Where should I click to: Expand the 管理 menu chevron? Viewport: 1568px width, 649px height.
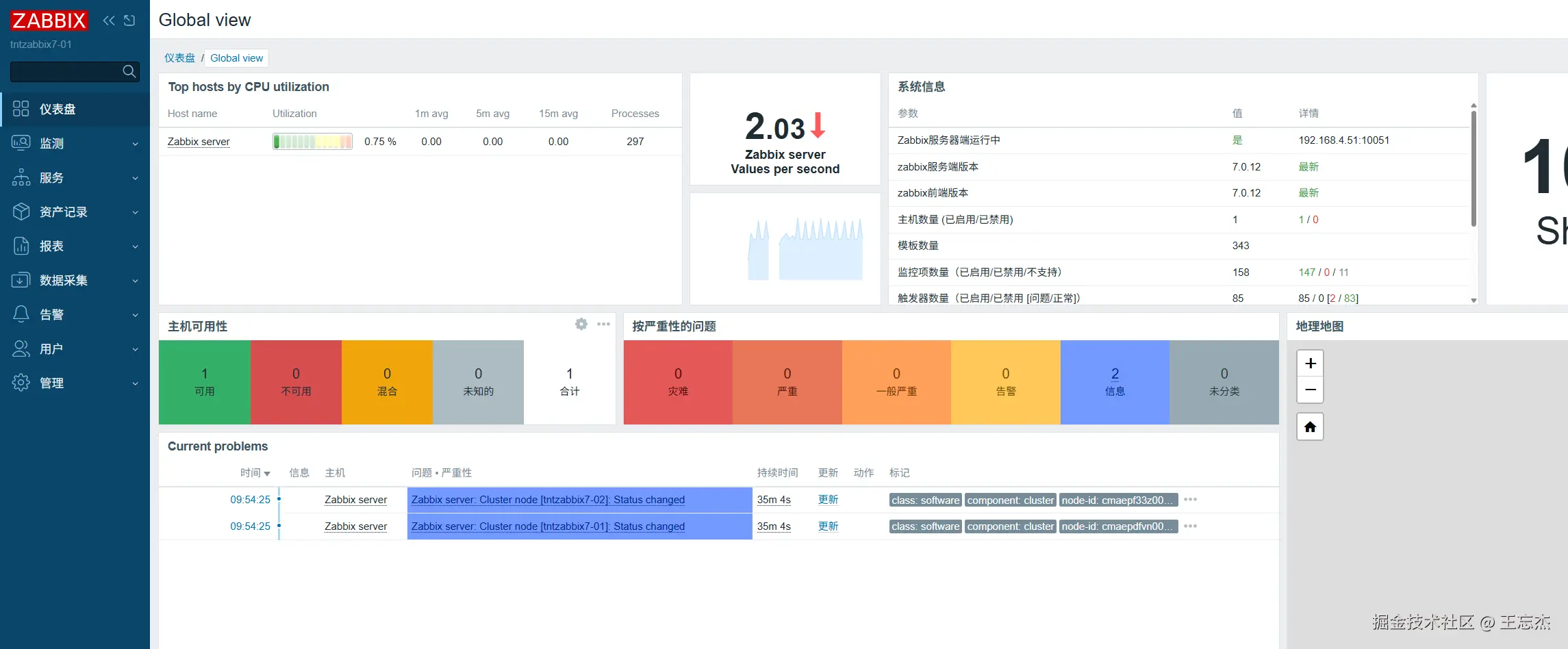[135, 383]
